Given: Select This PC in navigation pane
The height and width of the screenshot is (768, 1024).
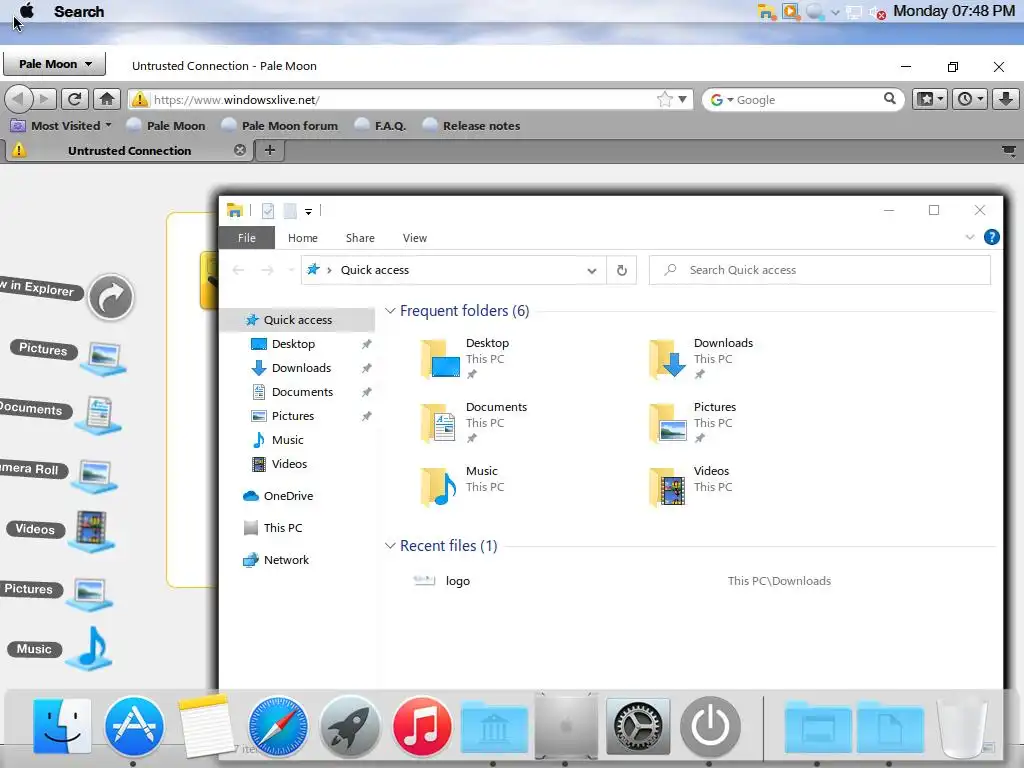Looking at the screenshot, I should point(283,528).
